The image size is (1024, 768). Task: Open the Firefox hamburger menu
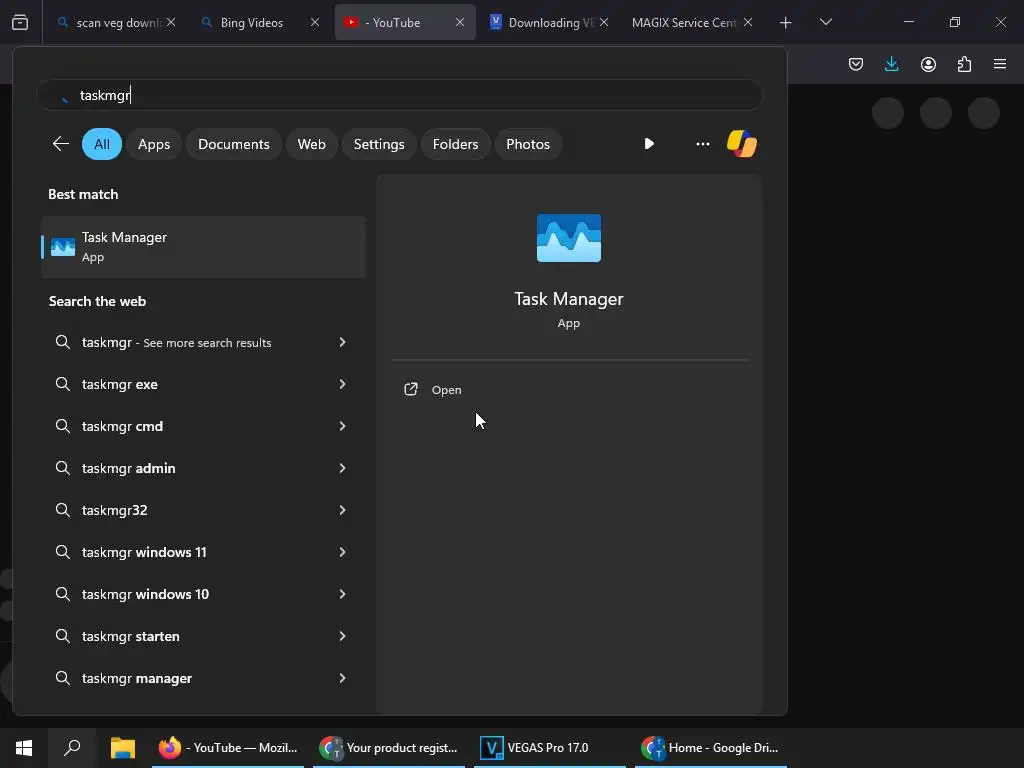click(x=1000, y=64)
